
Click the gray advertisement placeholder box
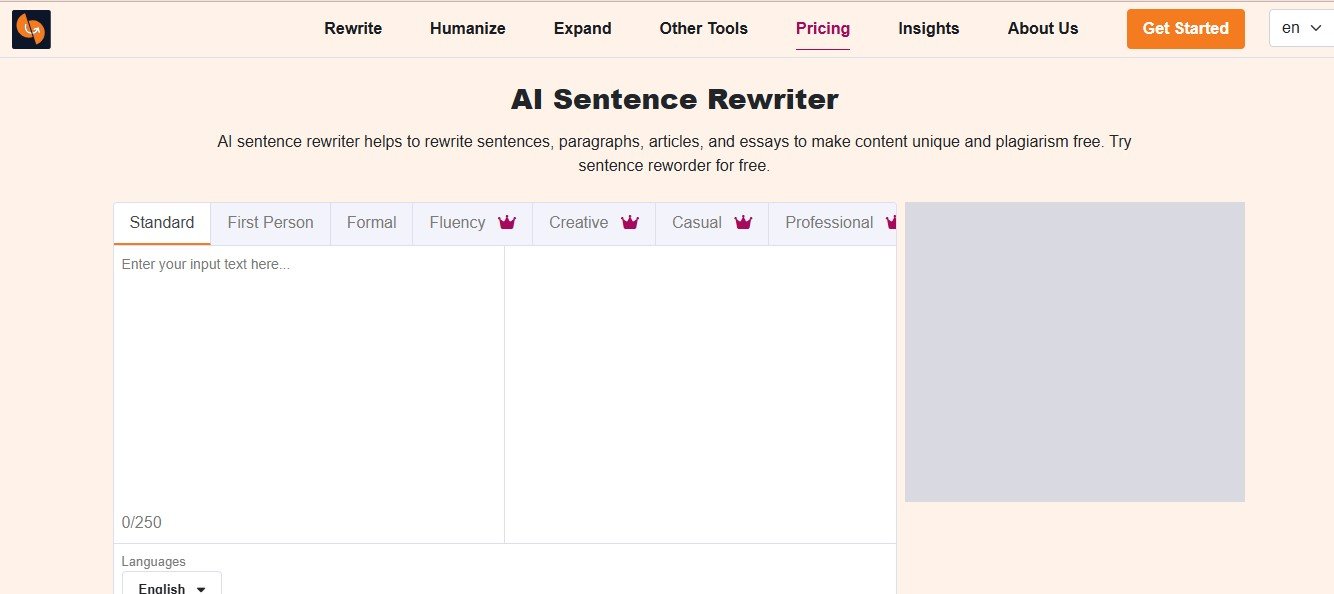pos(1074,352)
